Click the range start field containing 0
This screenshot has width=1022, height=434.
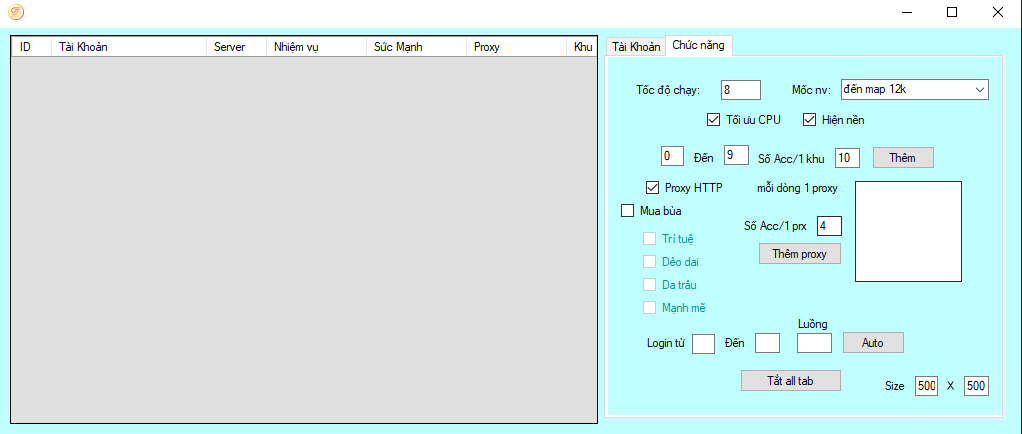pyautogui.click(x=672, y=157)
